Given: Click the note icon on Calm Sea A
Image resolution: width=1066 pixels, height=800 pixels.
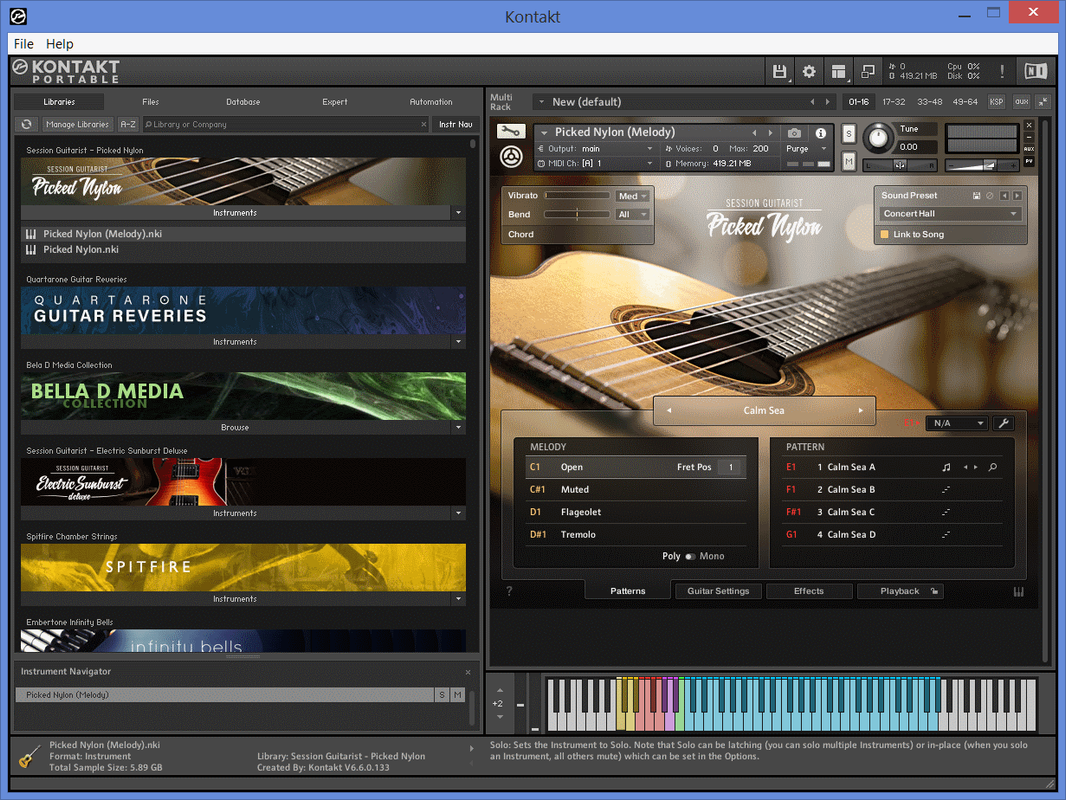Looking at the screenshot, I should (x=946, y=468).
